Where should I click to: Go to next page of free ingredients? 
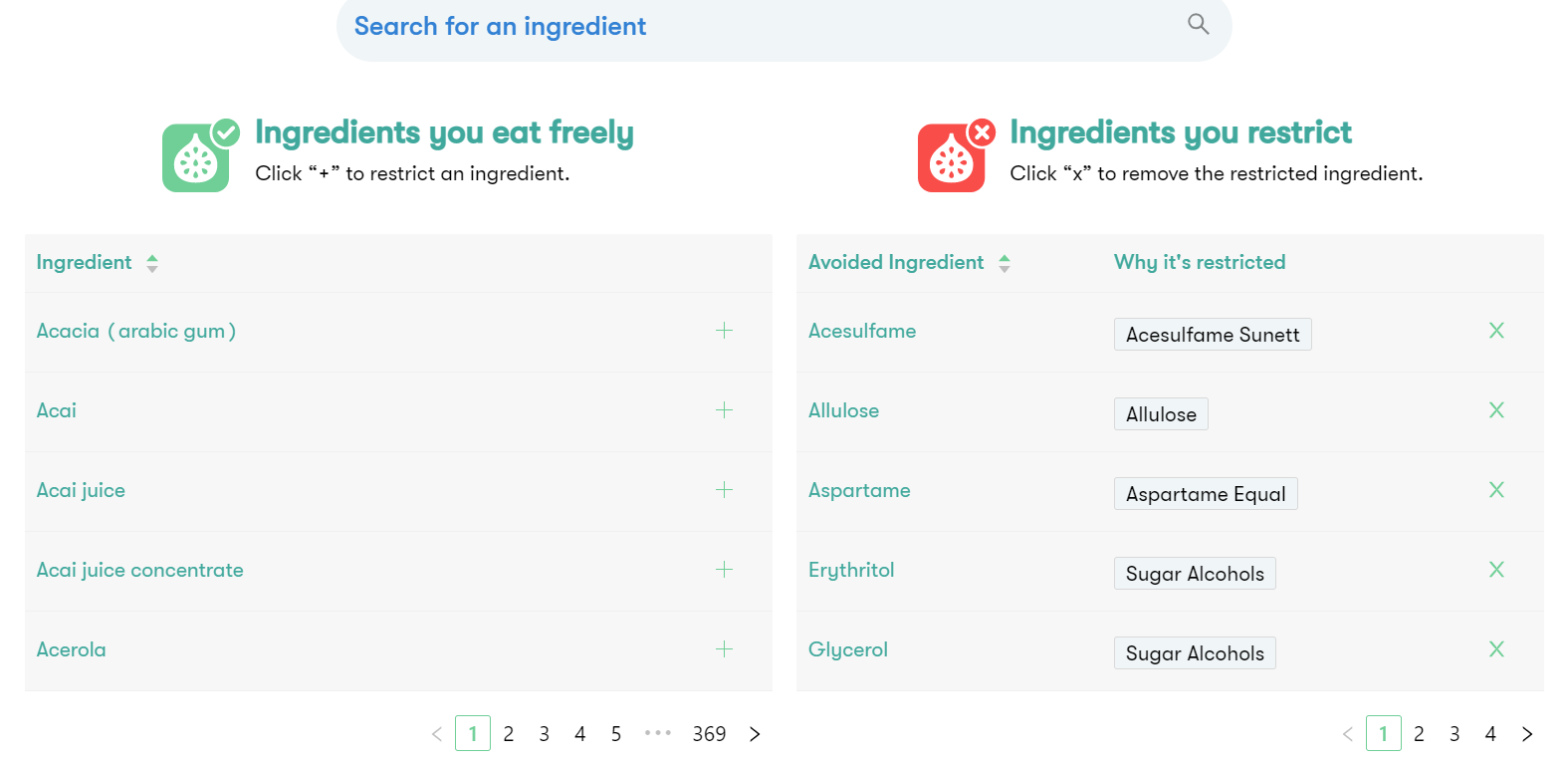click(x=755, y=734)
